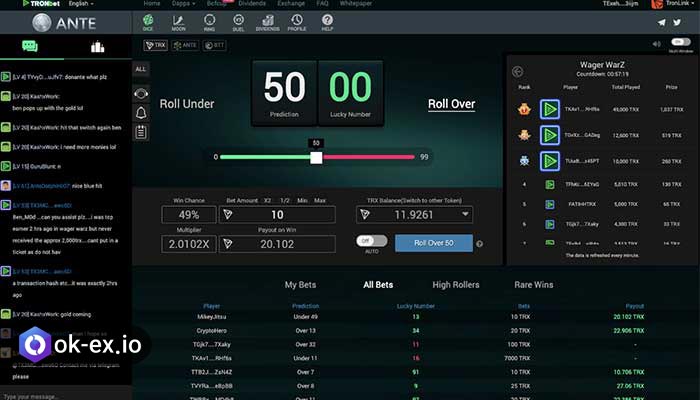Click the Wager WarZ back arrow
The width and height of the screenshot is (700, 400).
click(x=517, y=71)
